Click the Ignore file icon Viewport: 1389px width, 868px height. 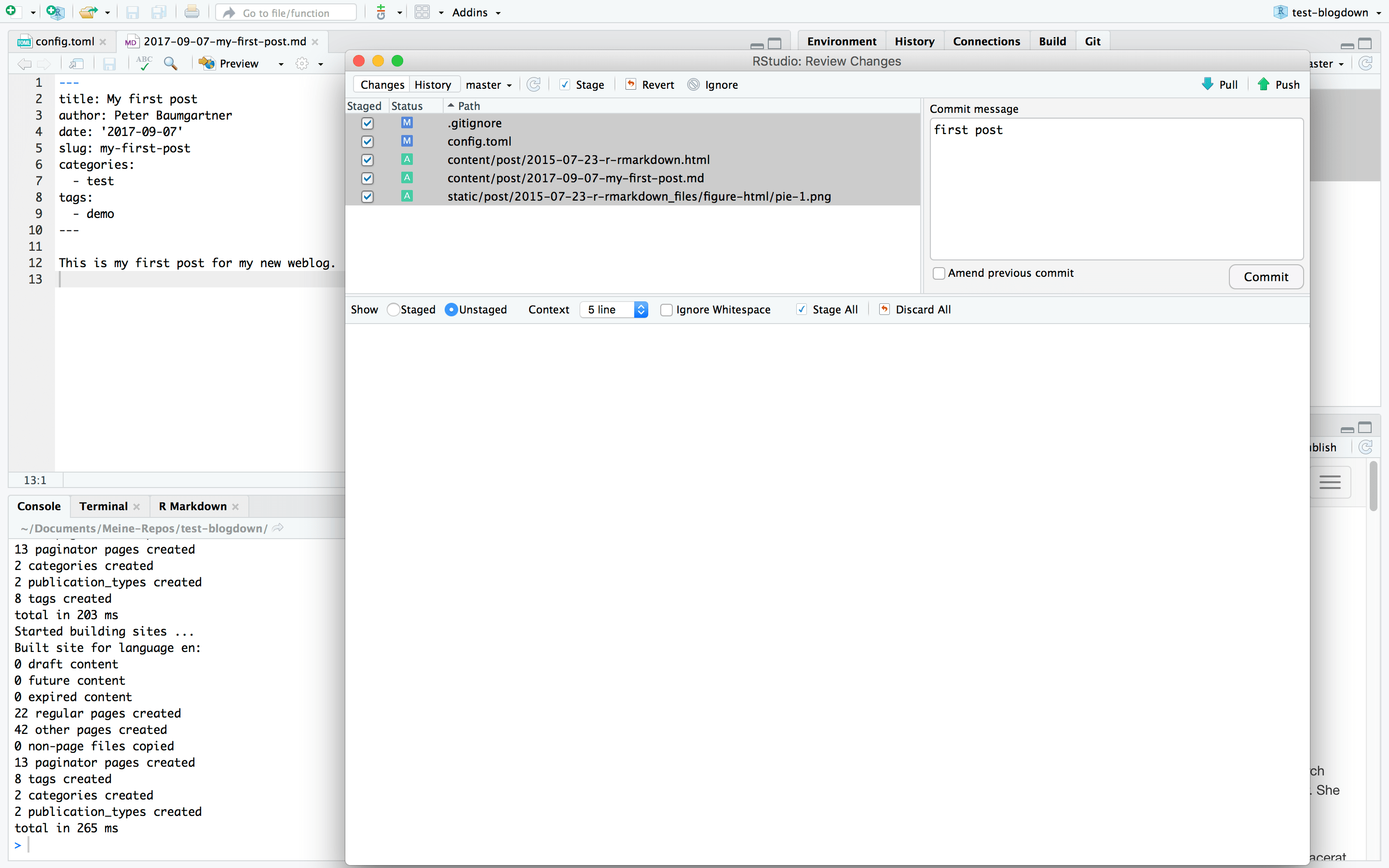694,84
